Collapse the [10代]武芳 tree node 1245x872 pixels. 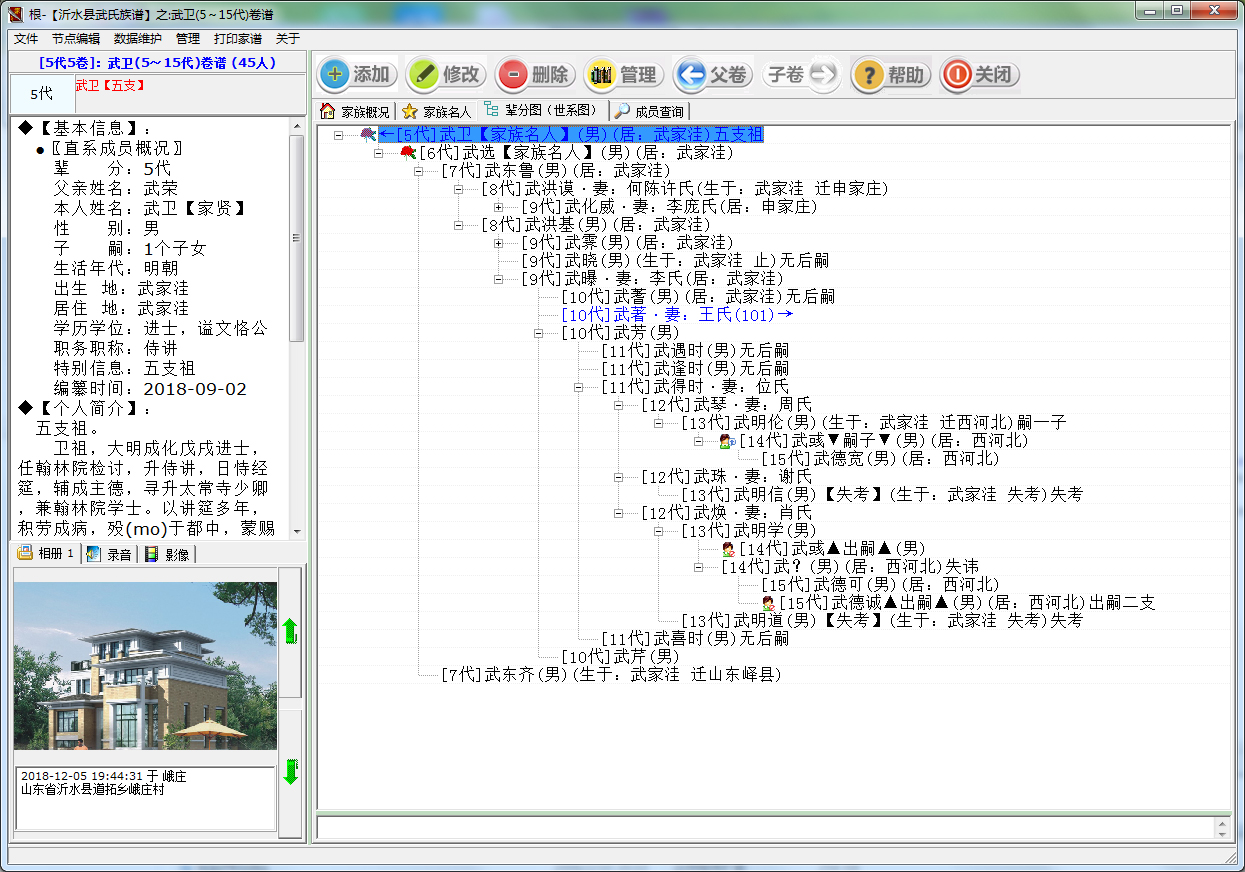pos(538,333)
